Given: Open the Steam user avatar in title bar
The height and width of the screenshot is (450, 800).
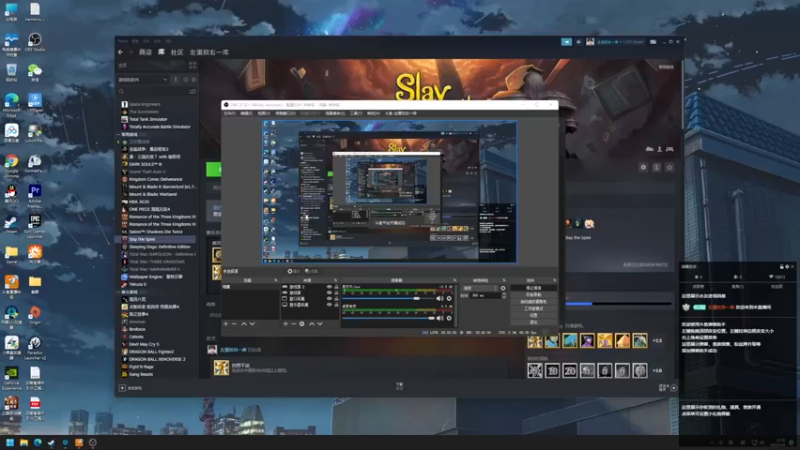Looking at the screenshot, I should [590, 42].
